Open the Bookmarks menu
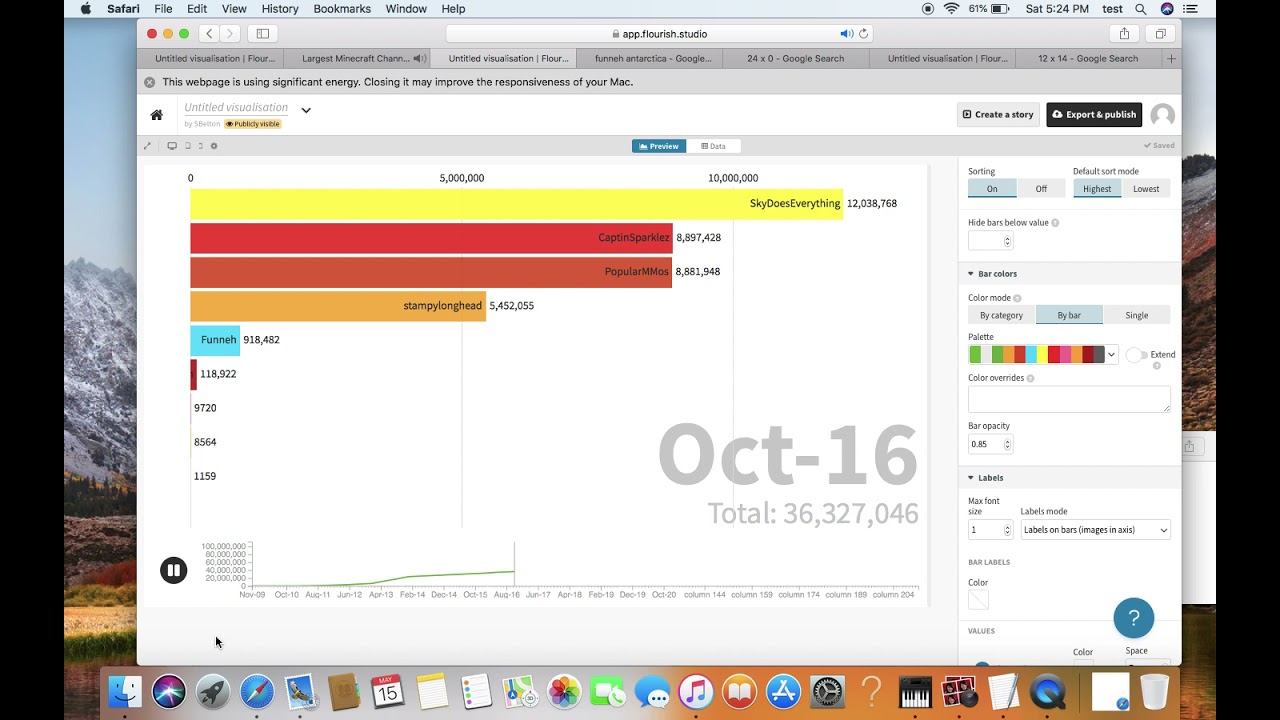Screen dimensions: 1280x720 pos(342,9)
